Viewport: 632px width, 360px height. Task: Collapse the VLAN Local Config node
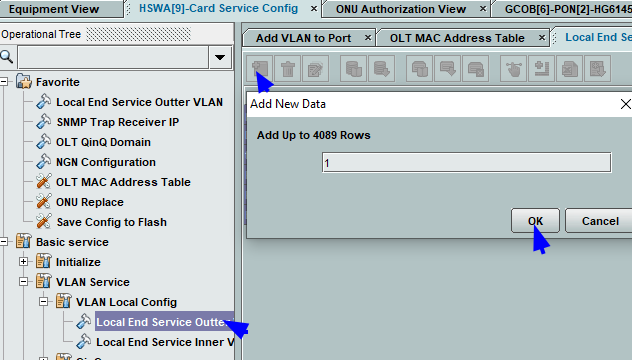[44, 302]
